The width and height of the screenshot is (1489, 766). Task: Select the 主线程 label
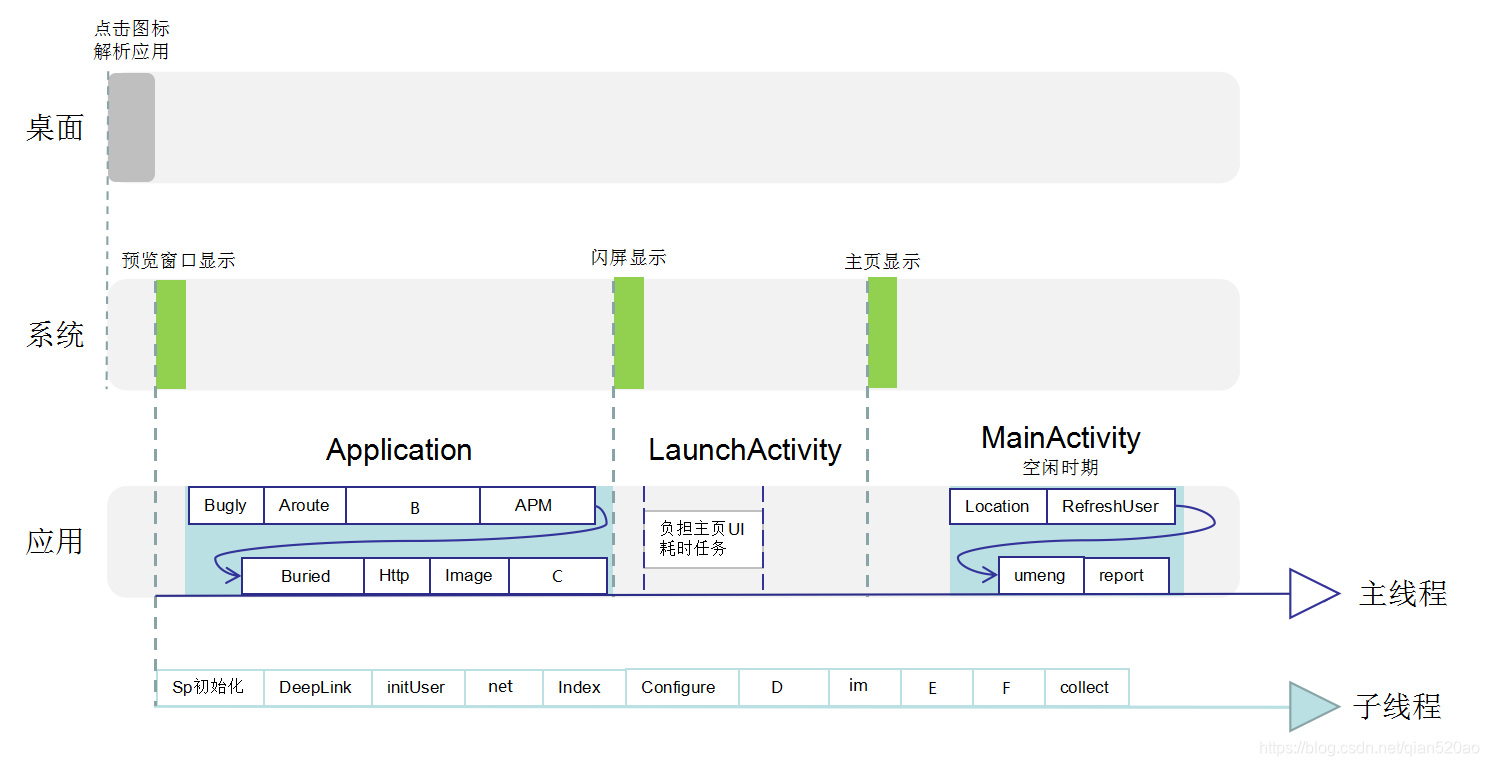tap(1403, 594)
